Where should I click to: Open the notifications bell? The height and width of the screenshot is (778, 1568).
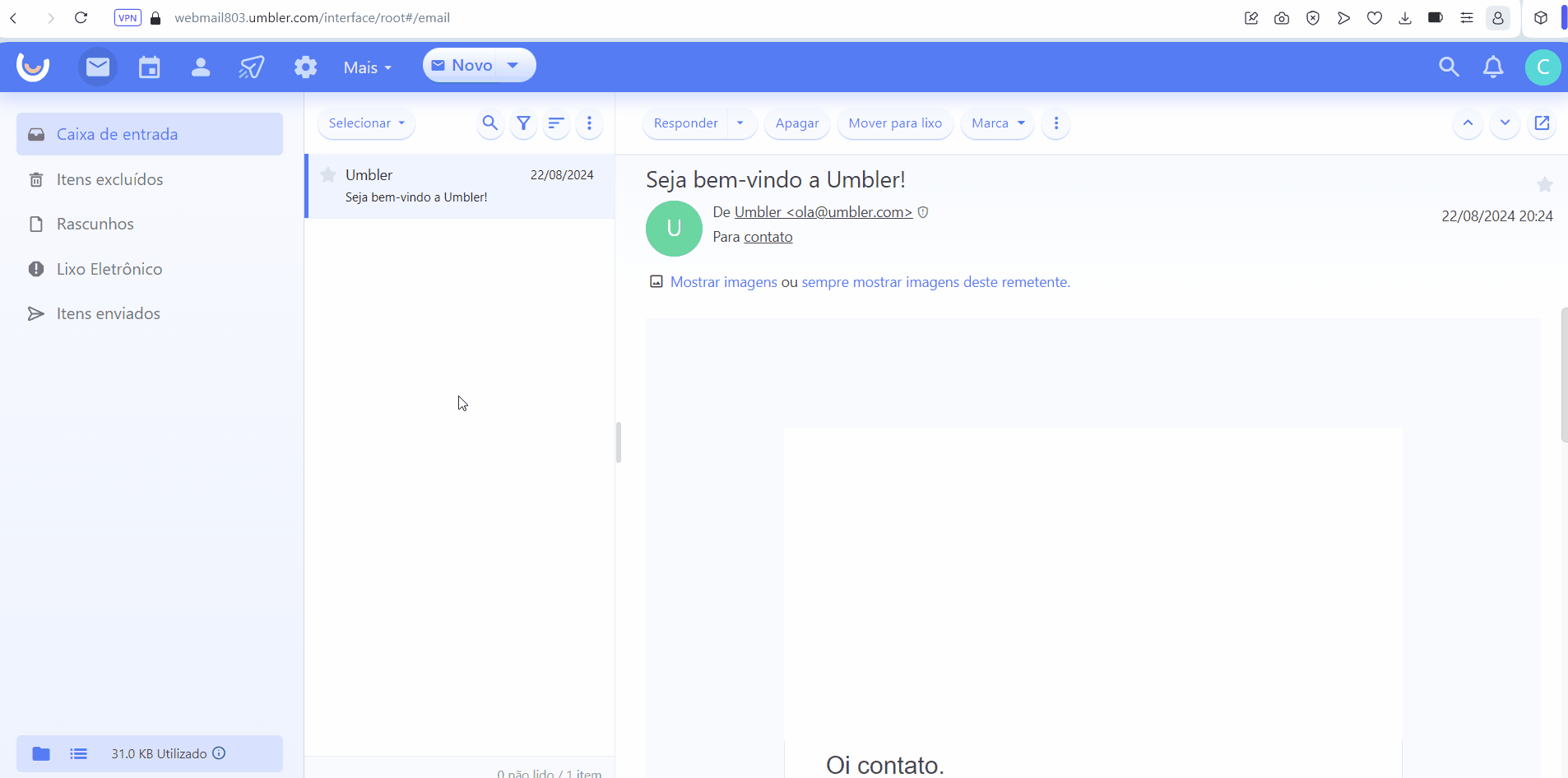tap(1493, 67)
